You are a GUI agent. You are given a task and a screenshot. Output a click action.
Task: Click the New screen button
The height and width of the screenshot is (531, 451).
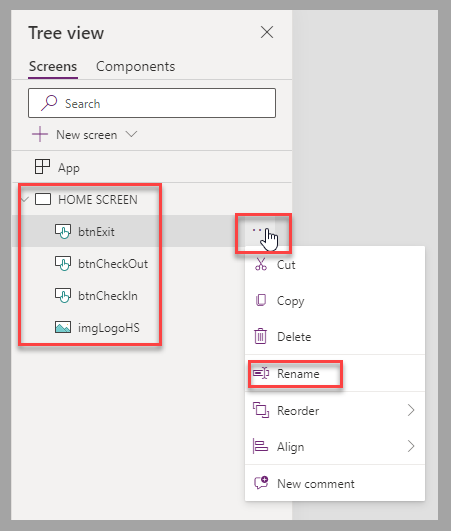coord(75,134)
